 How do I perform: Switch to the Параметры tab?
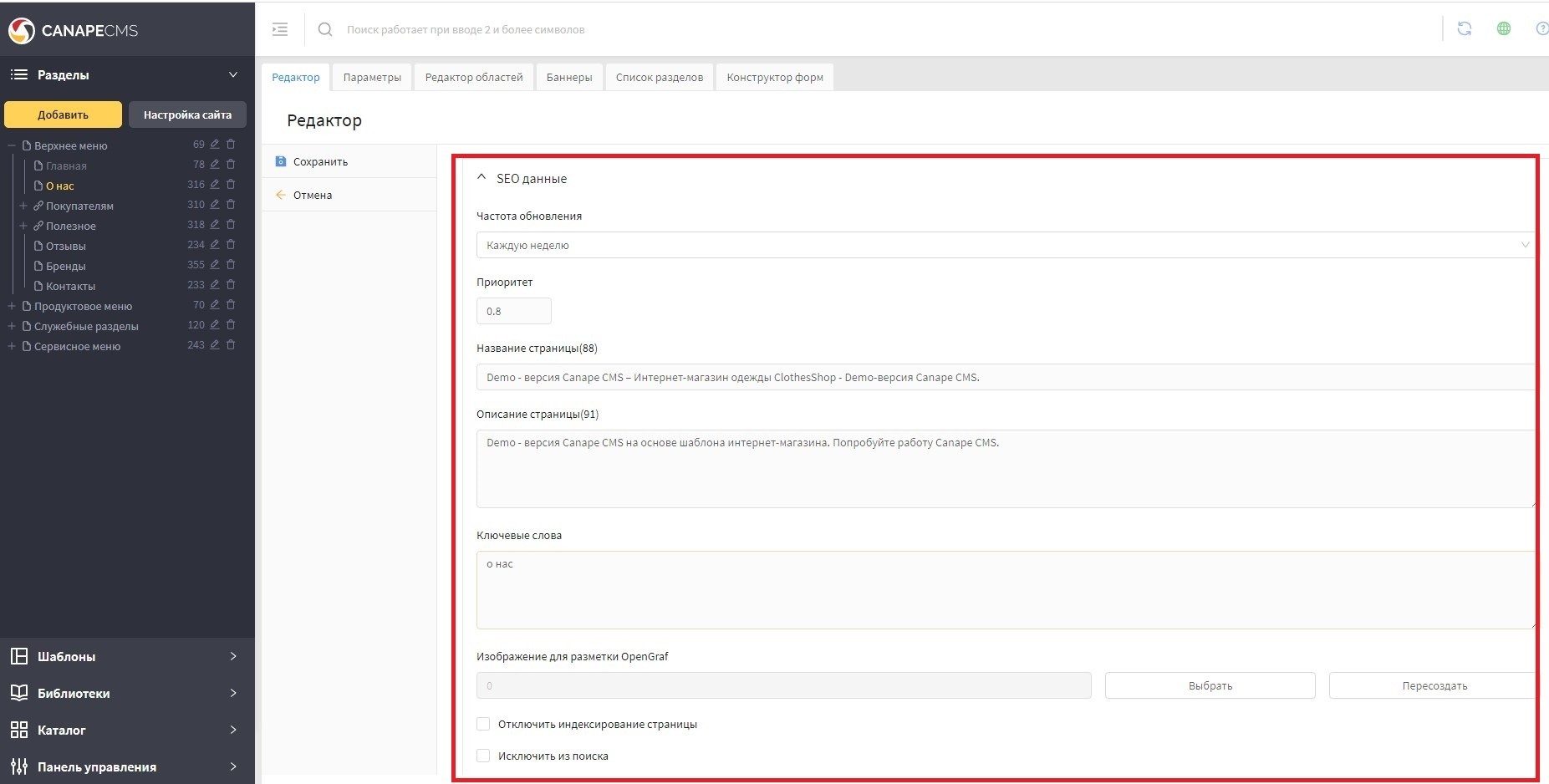372,77
